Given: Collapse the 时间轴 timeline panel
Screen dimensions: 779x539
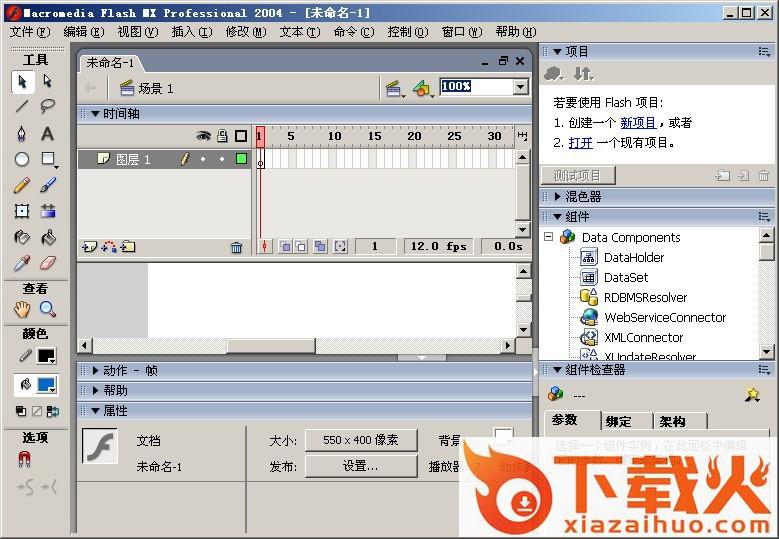Looking at the screenshot, I should 96,113.
